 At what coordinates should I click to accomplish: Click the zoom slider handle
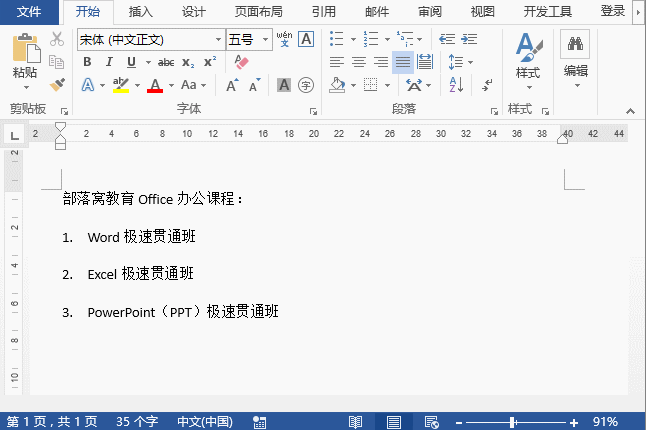[x=513, y=422]
